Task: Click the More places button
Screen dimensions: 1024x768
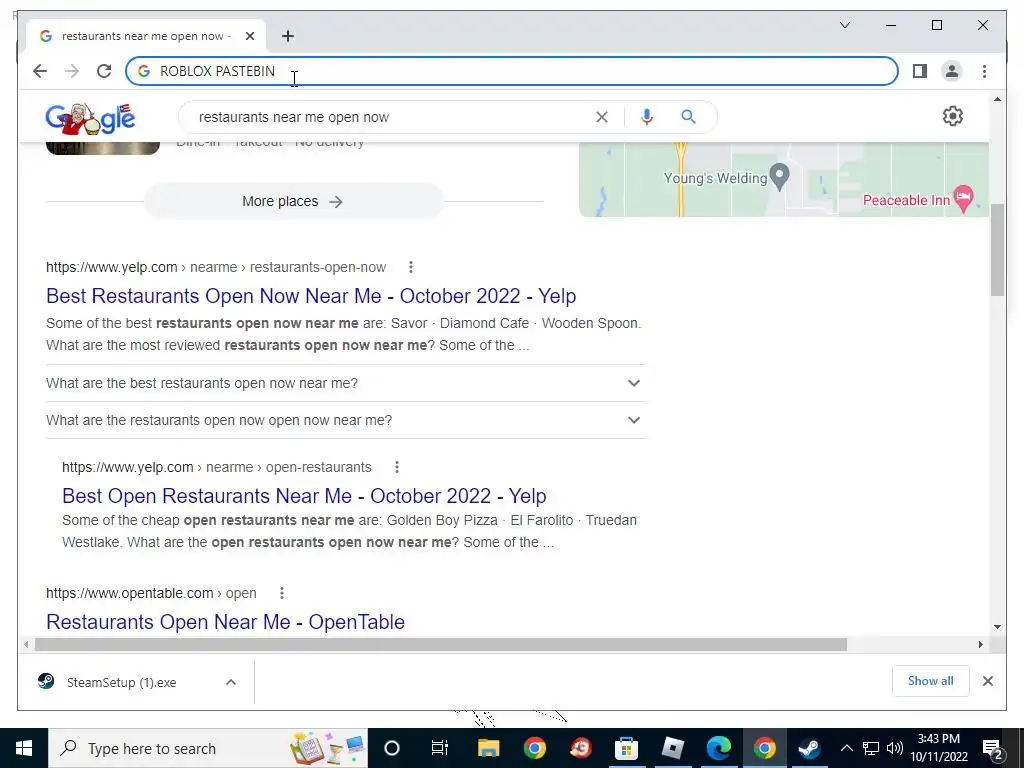Action: [x=293, y=201]
